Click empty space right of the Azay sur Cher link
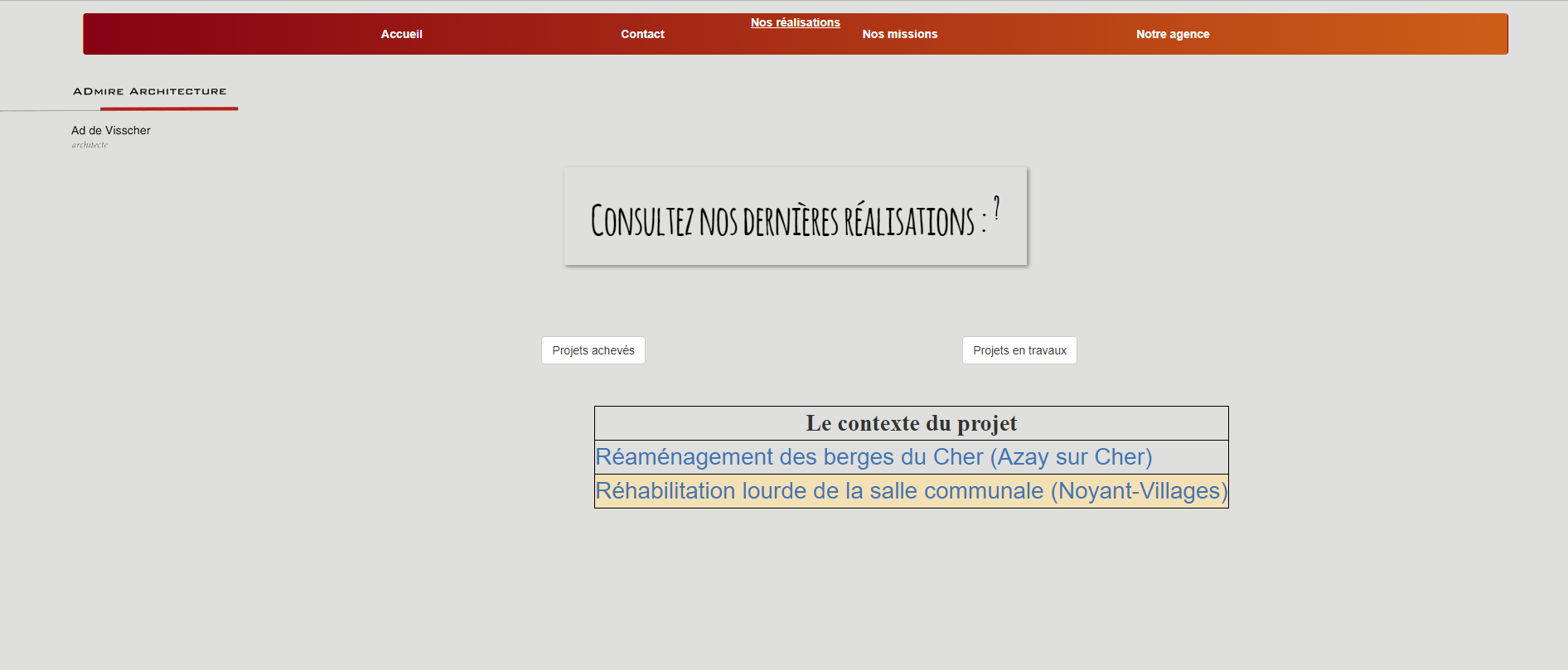Image resolution: width=1568 pixels, height=670 pixels. [x=1189, y=457]
